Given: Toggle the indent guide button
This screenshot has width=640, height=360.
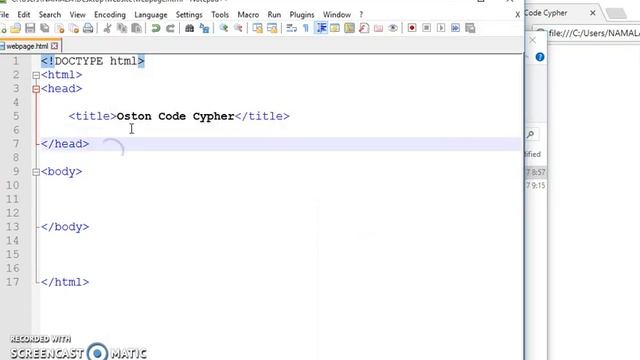Looking at the screenshot, I should (321, 28).
